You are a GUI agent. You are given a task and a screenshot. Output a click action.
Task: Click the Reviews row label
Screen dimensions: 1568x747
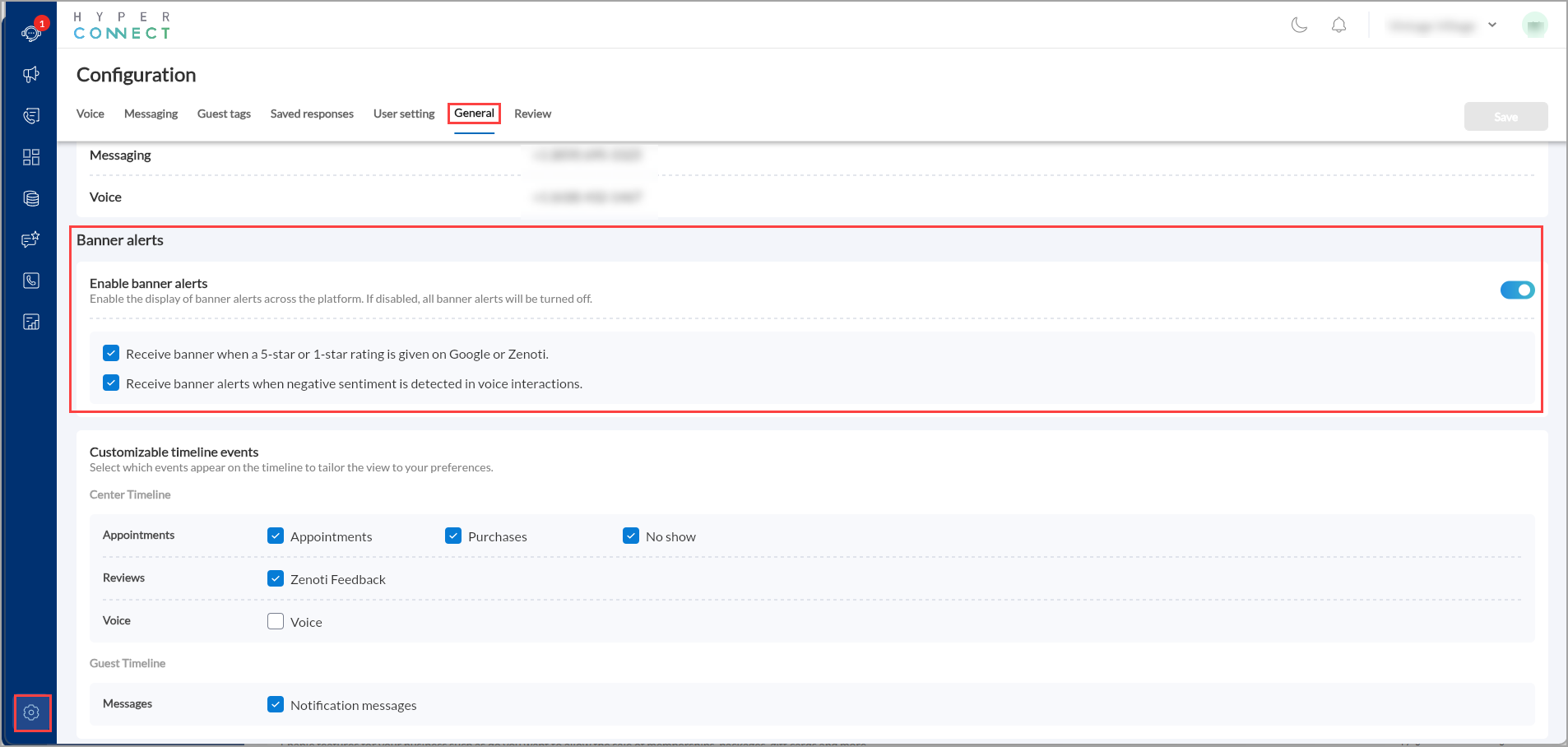pos(123,578)
